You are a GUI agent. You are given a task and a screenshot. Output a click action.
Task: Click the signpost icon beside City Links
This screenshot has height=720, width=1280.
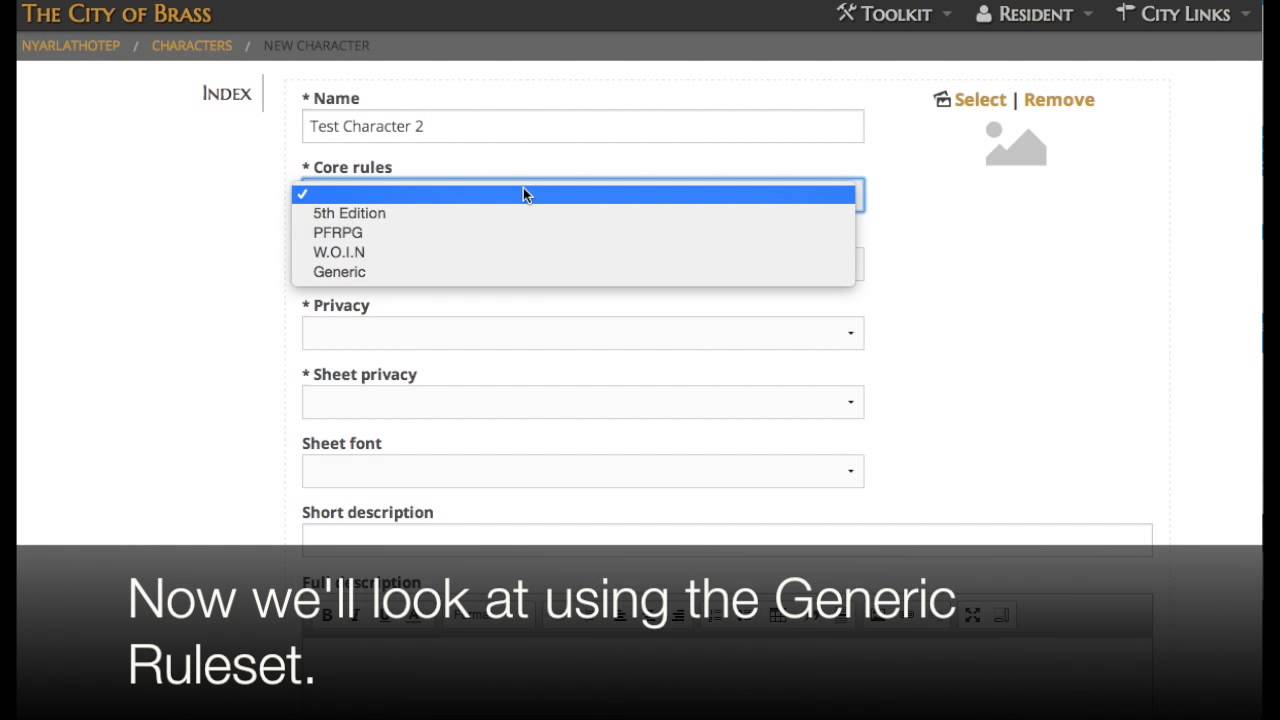click(1125, 13)
